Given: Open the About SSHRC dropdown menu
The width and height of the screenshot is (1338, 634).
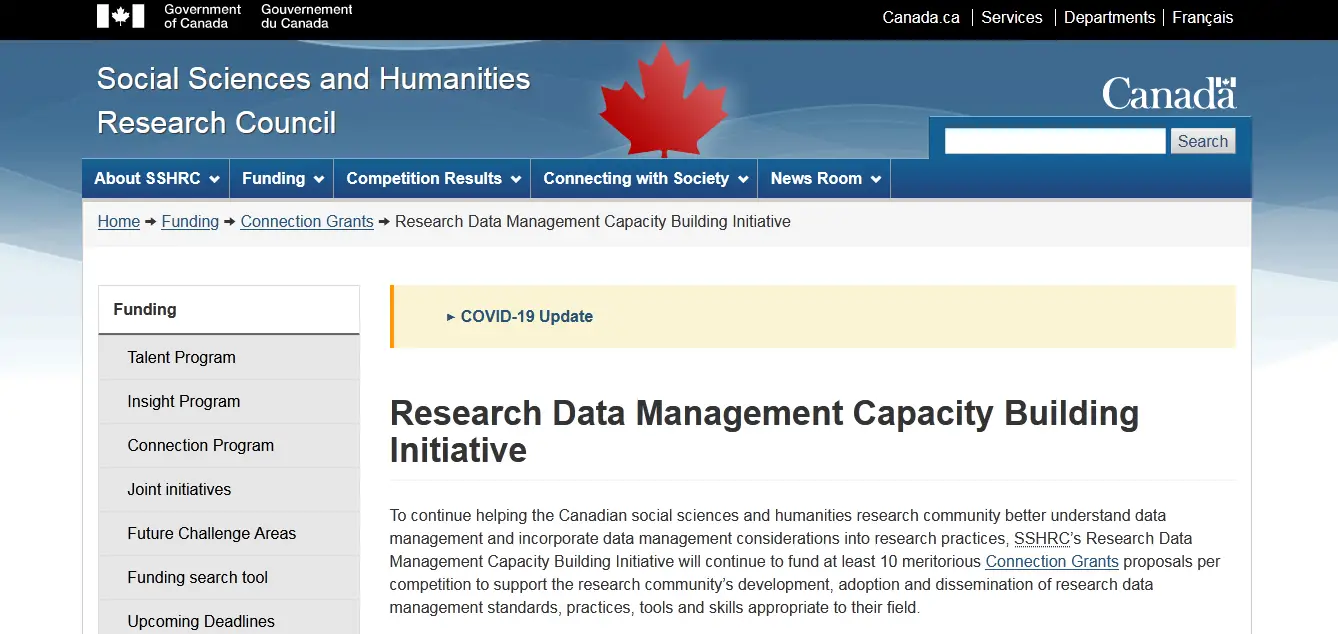Looking at the screenshot, I should tap(156, 179).
